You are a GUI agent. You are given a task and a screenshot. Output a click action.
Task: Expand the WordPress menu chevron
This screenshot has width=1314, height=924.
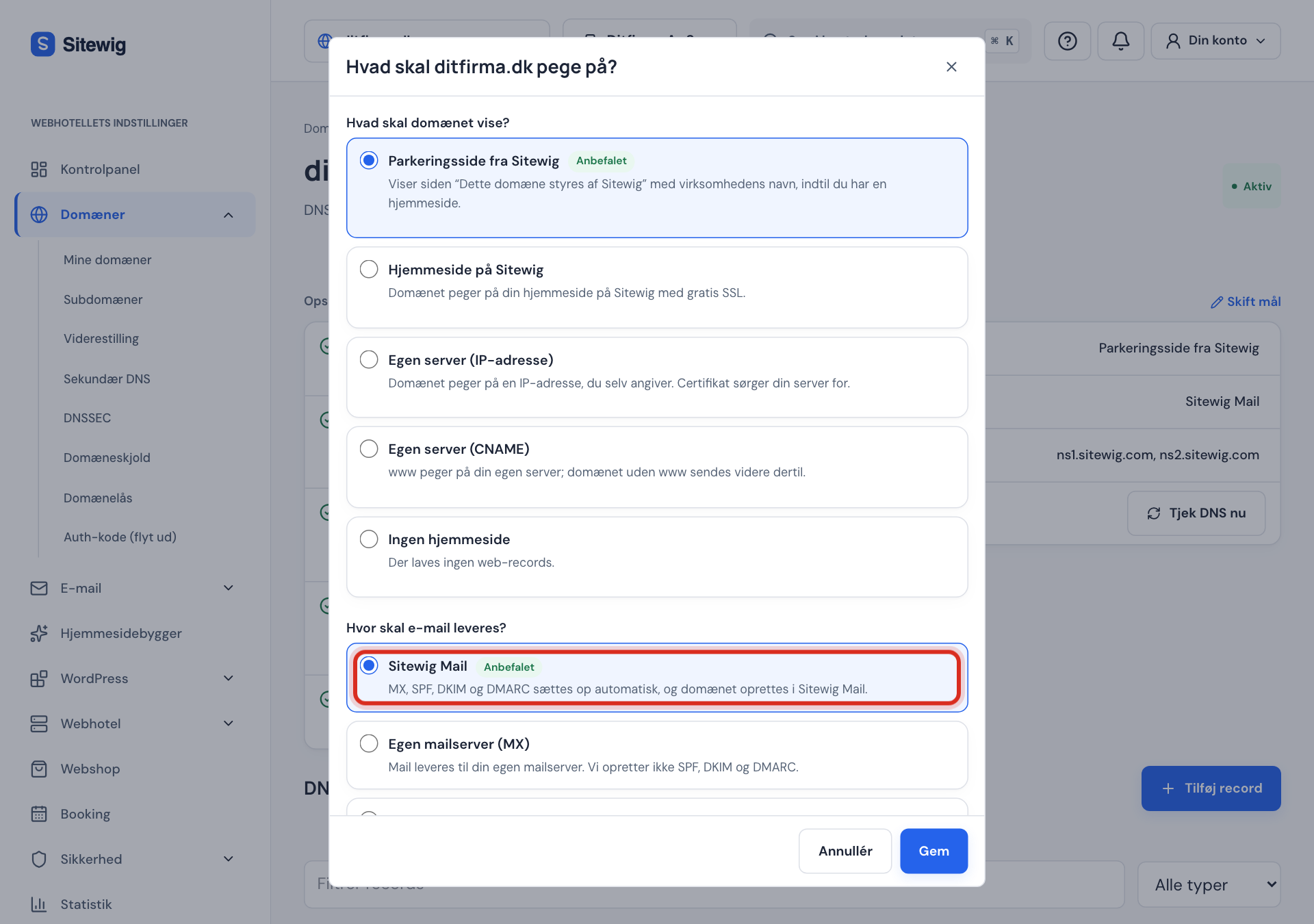pos(229,678)
